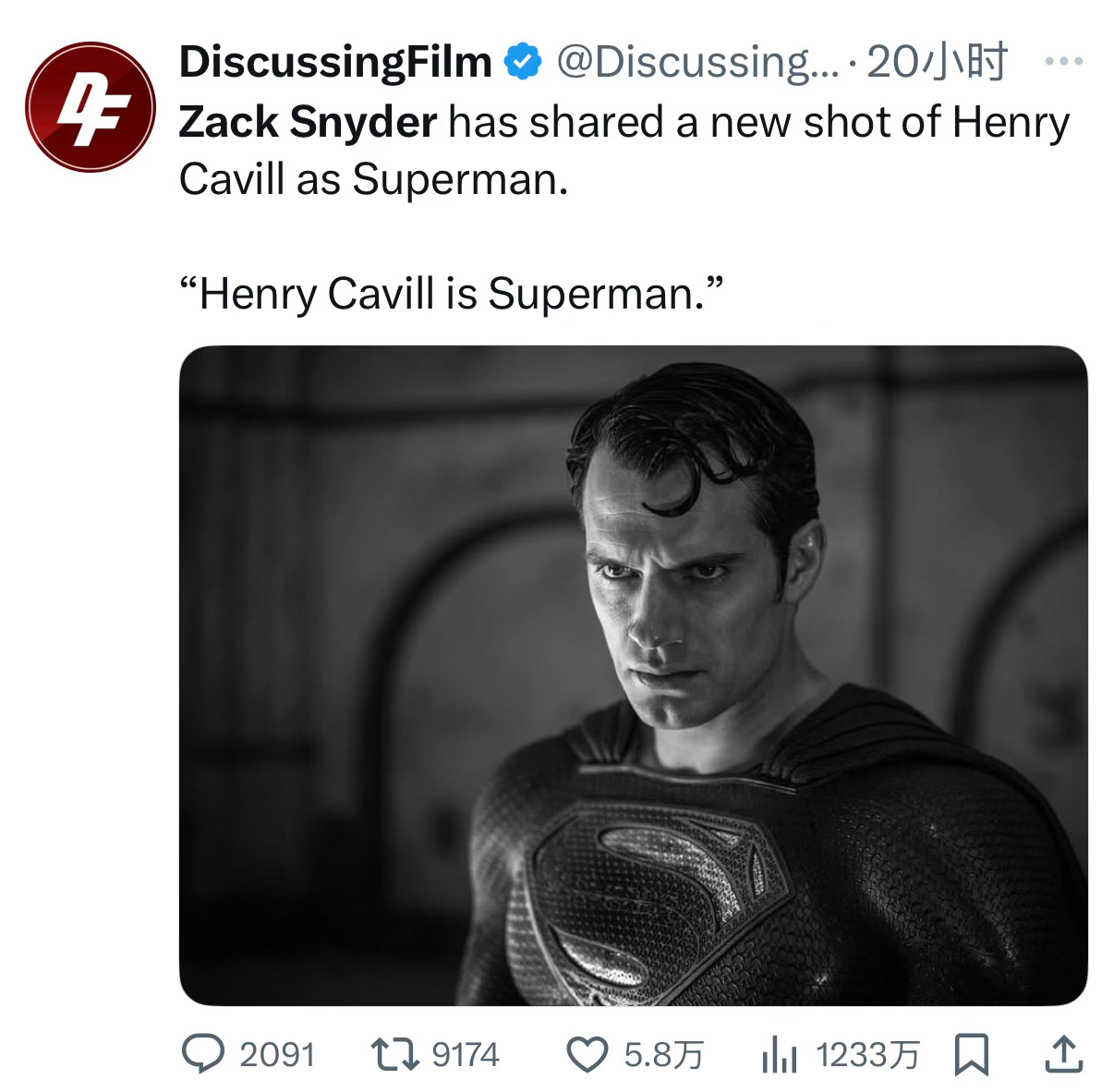Screen dimensions: 1114x1092
Task: Click the 1233万 views count
Action: (x=867, y=1054)
